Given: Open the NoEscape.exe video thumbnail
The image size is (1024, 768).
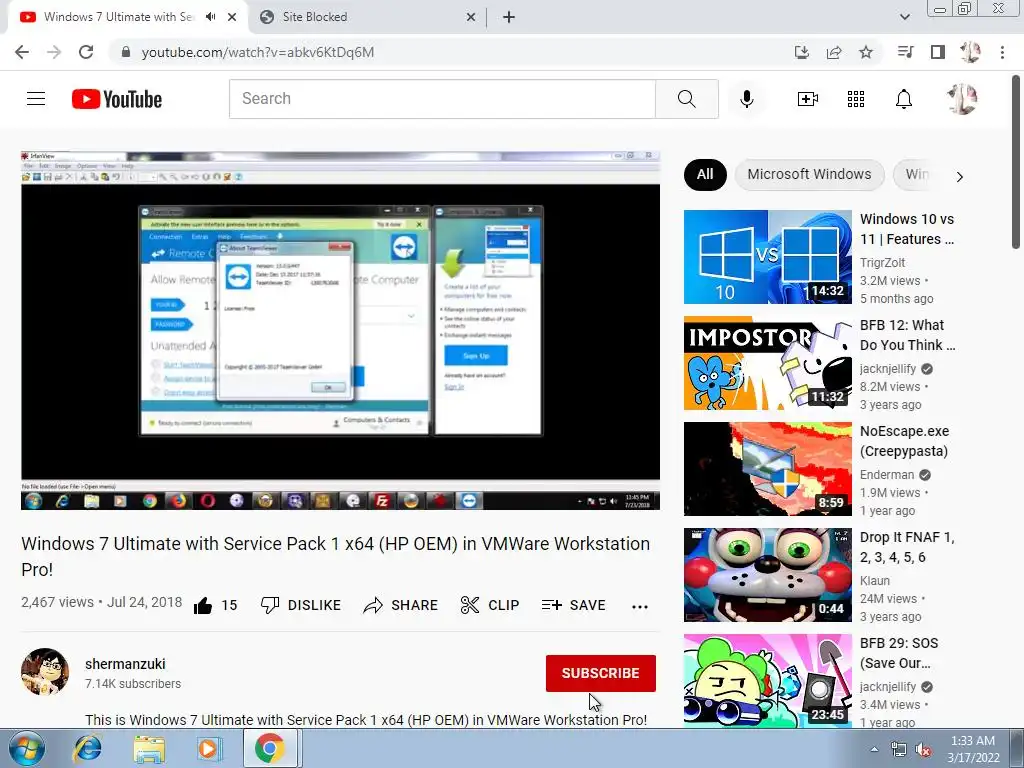Looking at the screenshot, I should [767, 469].
